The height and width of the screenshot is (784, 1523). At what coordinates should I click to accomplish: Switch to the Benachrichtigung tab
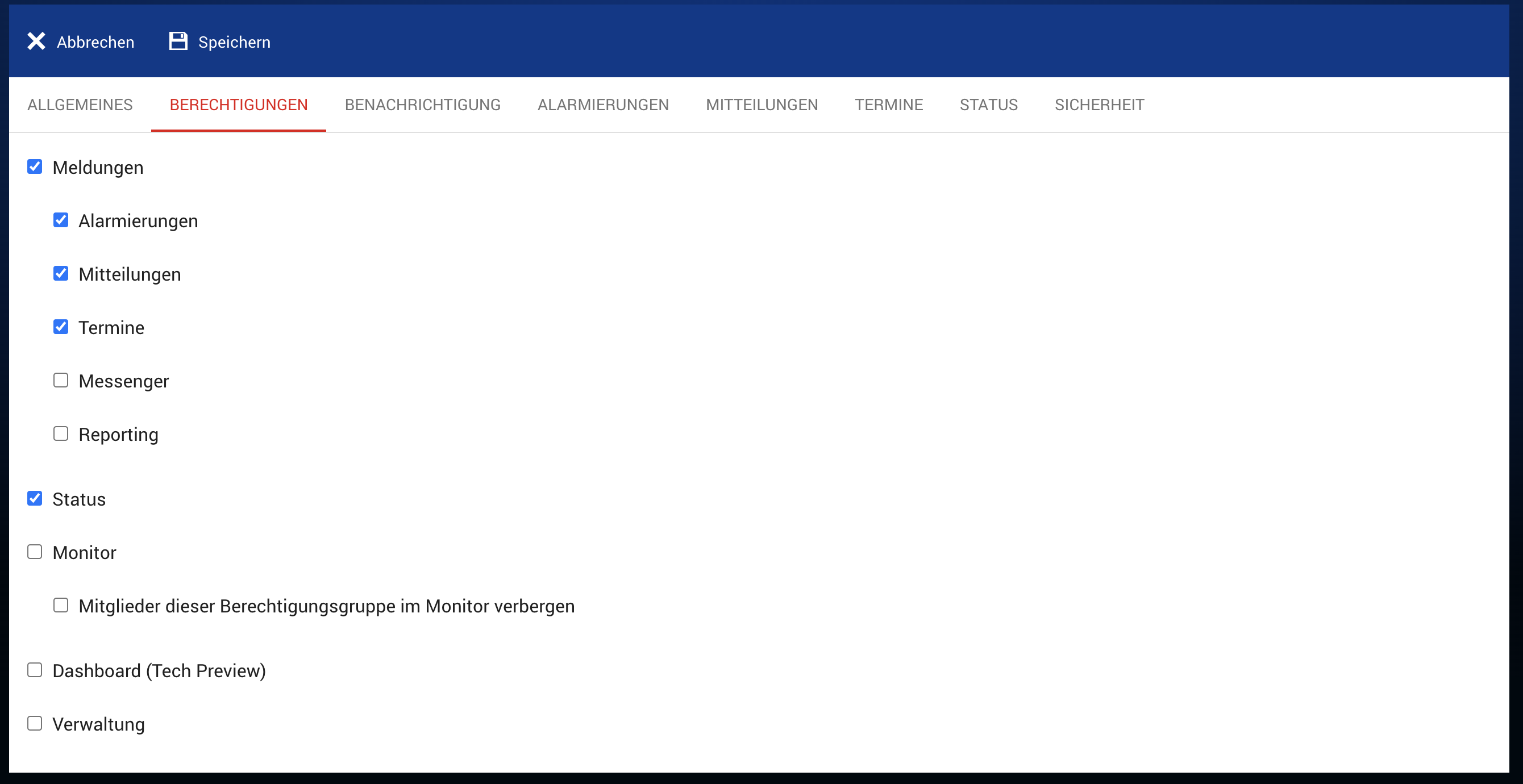[422, 105]
